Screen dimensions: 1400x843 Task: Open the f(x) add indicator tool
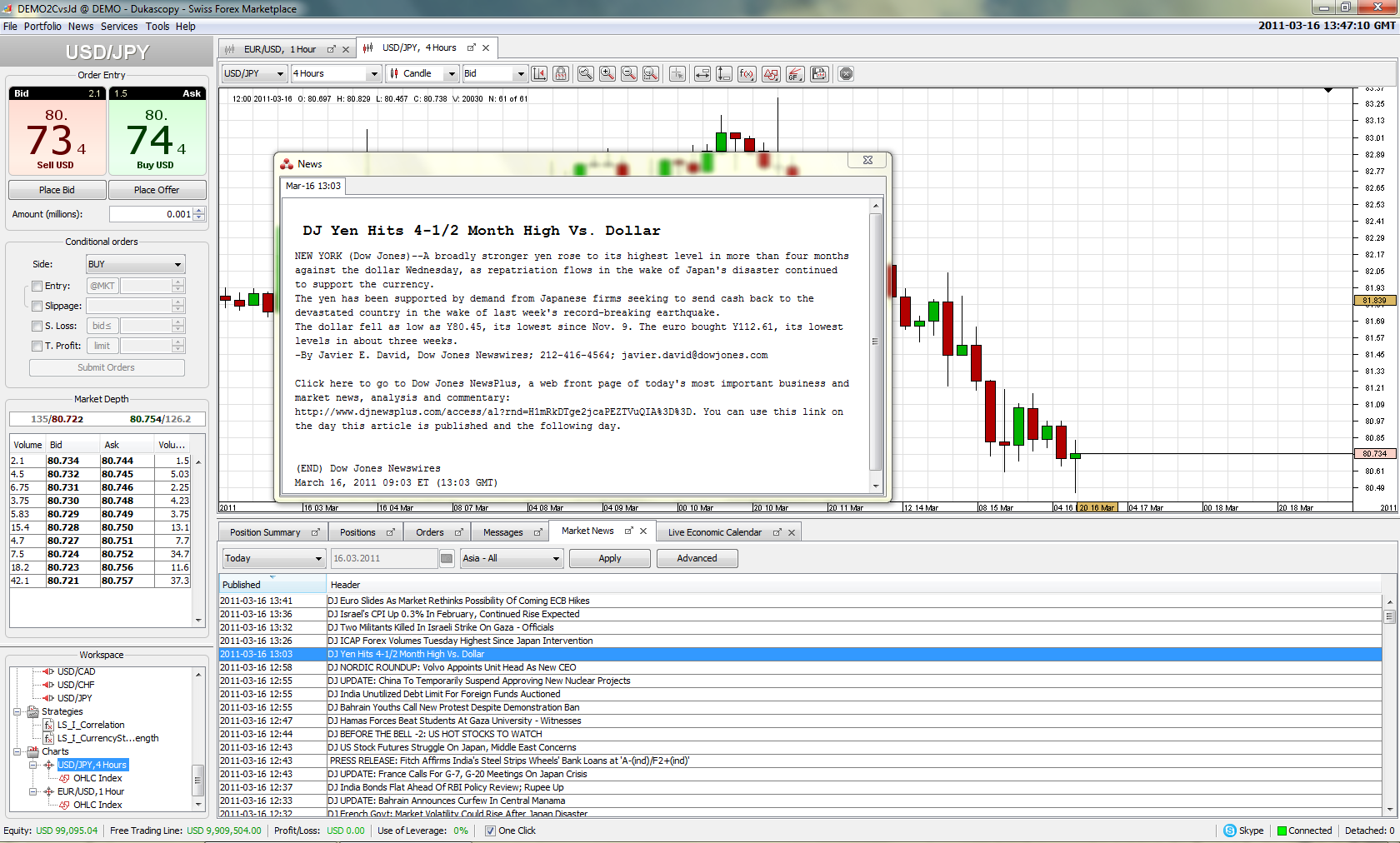pos(747,73)
